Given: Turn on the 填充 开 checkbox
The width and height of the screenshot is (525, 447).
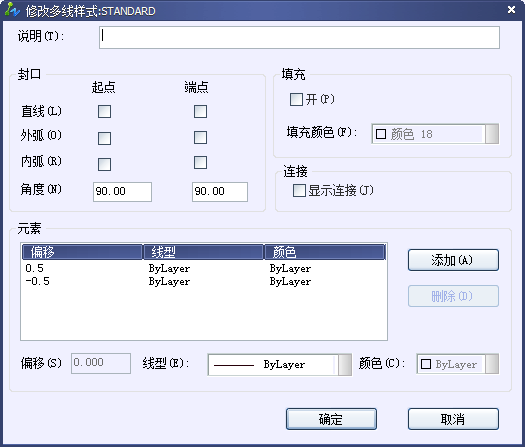Looking at the screenshot, I should (296, 99).
